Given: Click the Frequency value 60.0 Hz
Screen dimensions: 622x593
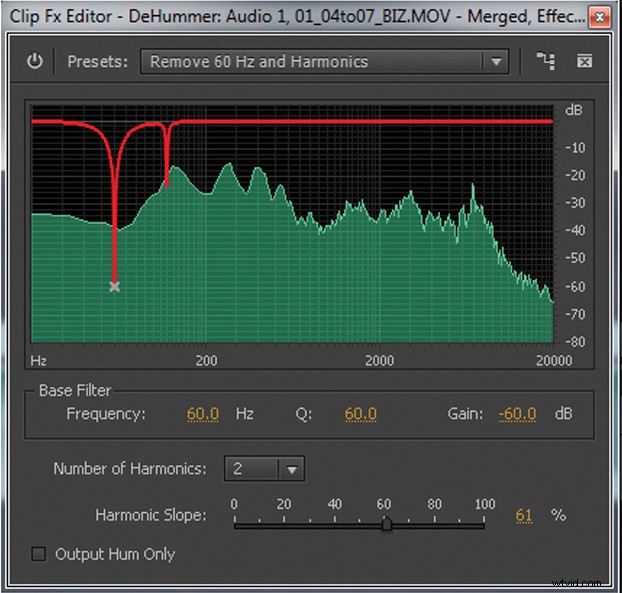Looking at the screenshot, I should [203, 414].
